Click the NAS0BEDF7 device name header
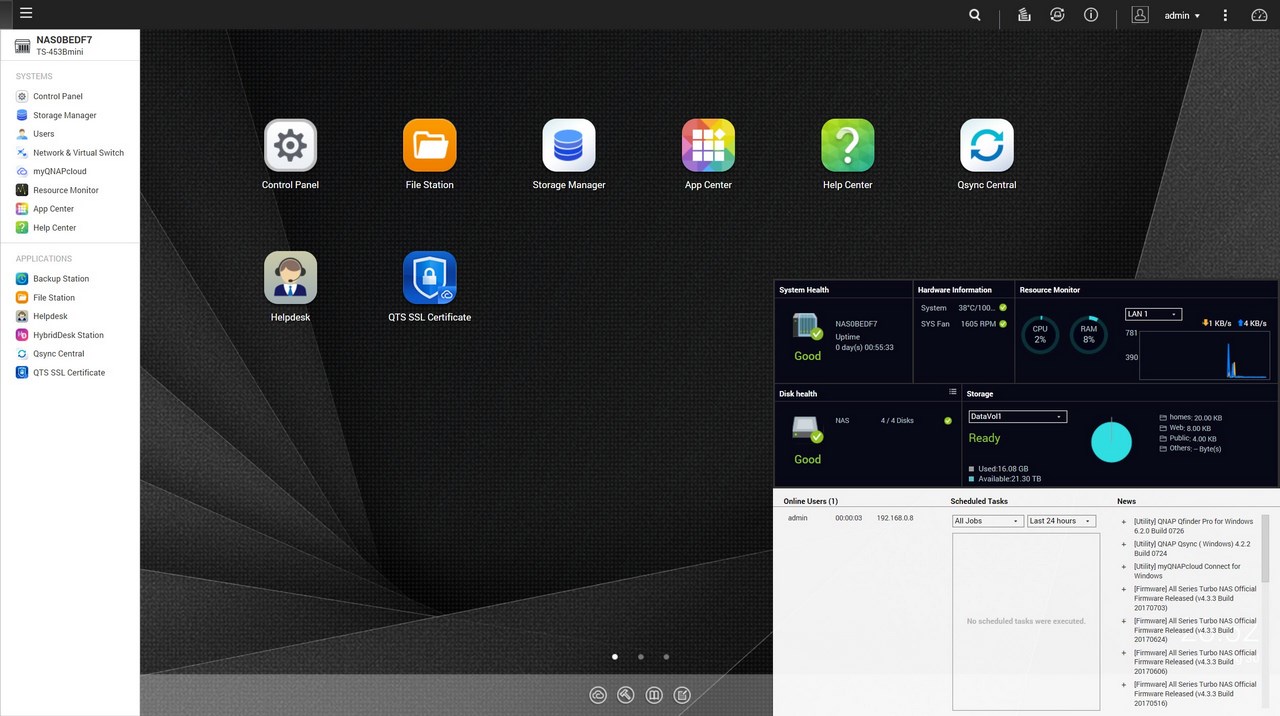The height and width of the screenshot is (716, 1280). [x=64, y=40]
